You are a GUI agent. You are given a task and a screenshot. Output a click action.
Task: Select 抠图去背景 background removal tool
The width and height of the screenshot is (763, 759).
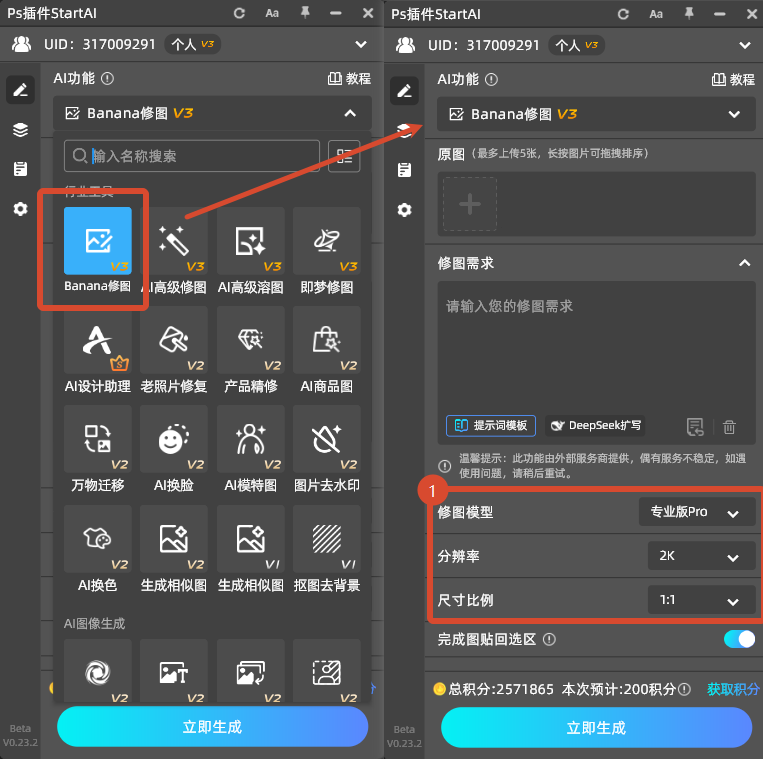pos(327,539)
